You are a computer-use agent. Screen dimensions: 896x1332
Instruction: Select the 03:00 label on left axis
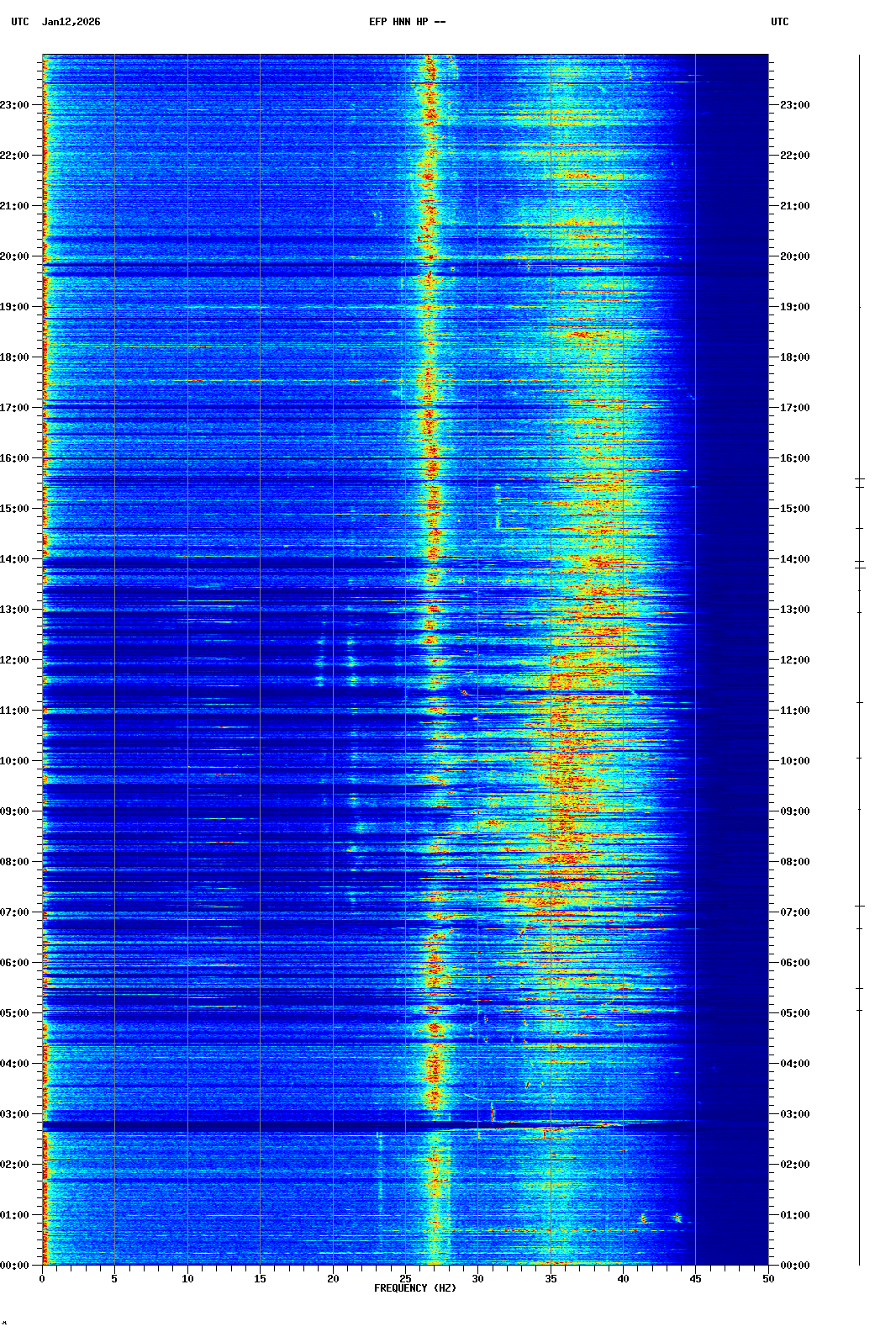pyautogui.click(x=15, y=1114)
